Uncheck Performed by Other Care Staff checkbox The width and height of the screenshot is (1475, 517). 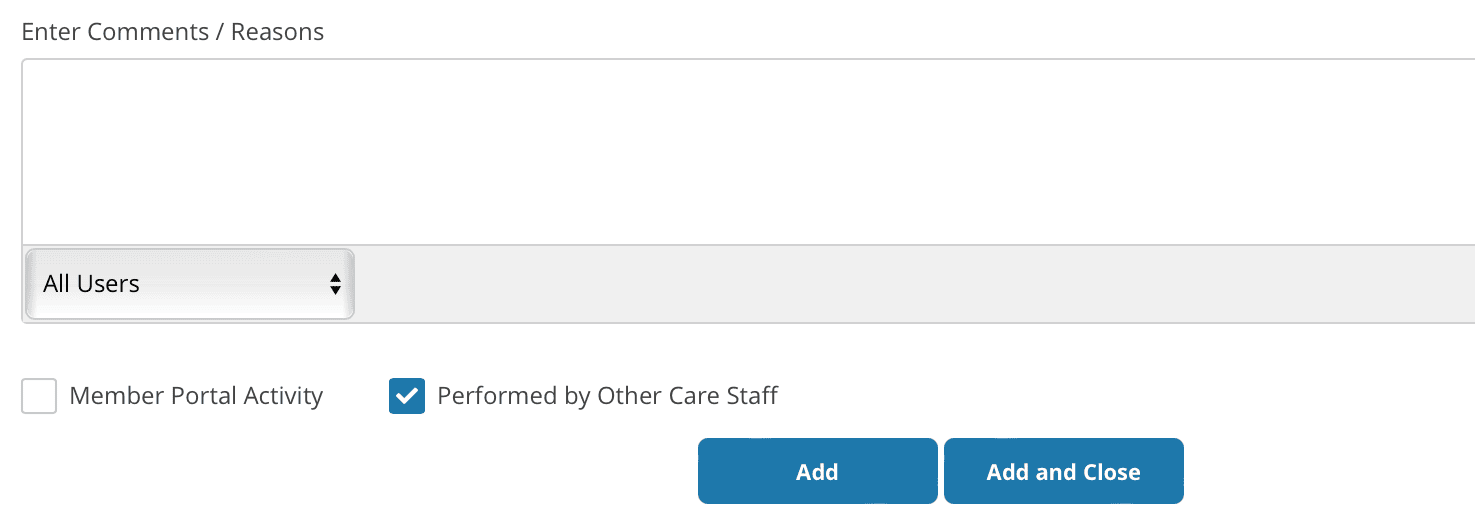pos(407,396)
